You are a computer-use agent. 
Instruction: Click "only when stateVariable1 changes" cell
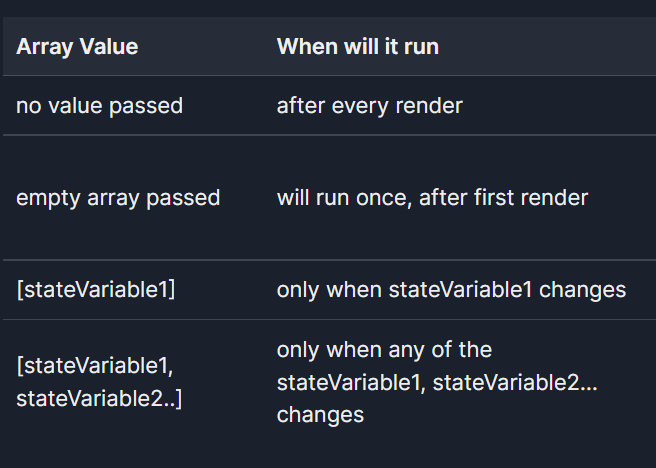[451, 290]
